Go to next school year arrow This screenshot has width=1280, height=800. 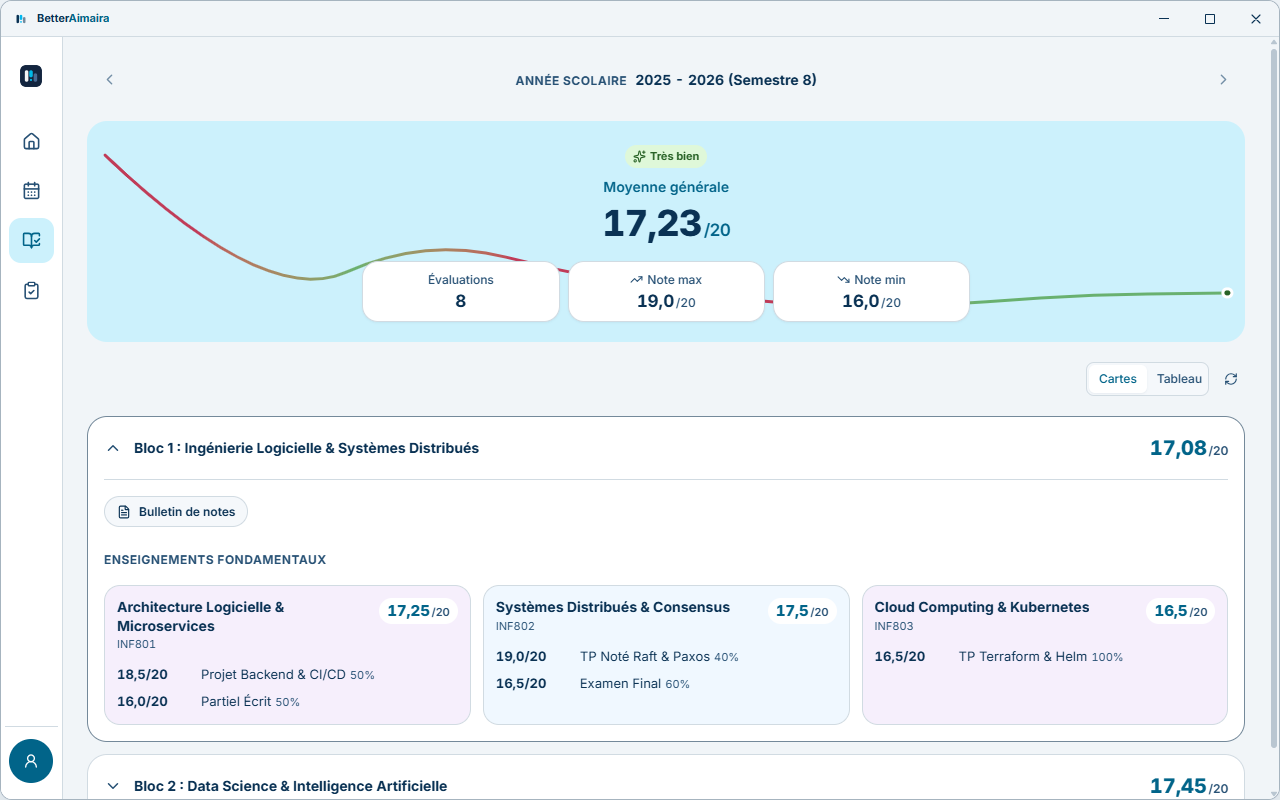pos(1222,80)
